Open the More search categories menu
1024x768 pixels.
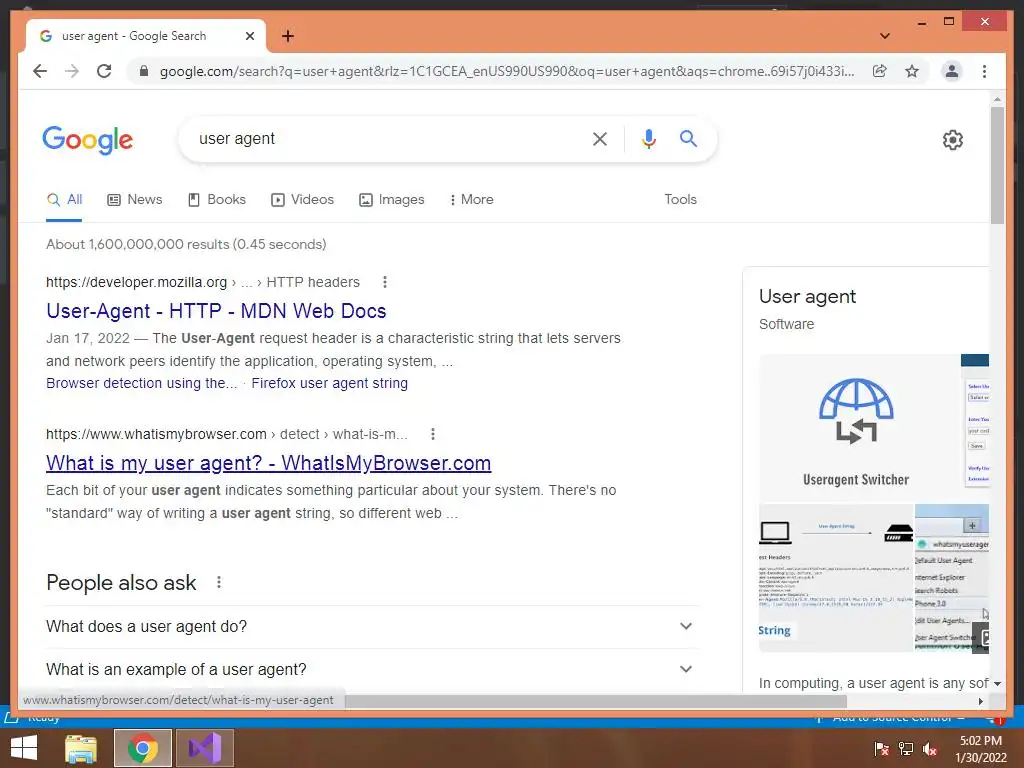tap(472, 200)
